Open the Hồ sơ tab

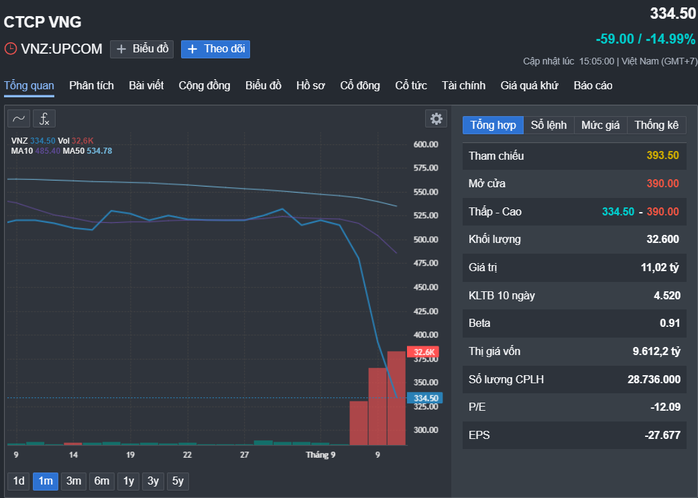click(310, 85)
